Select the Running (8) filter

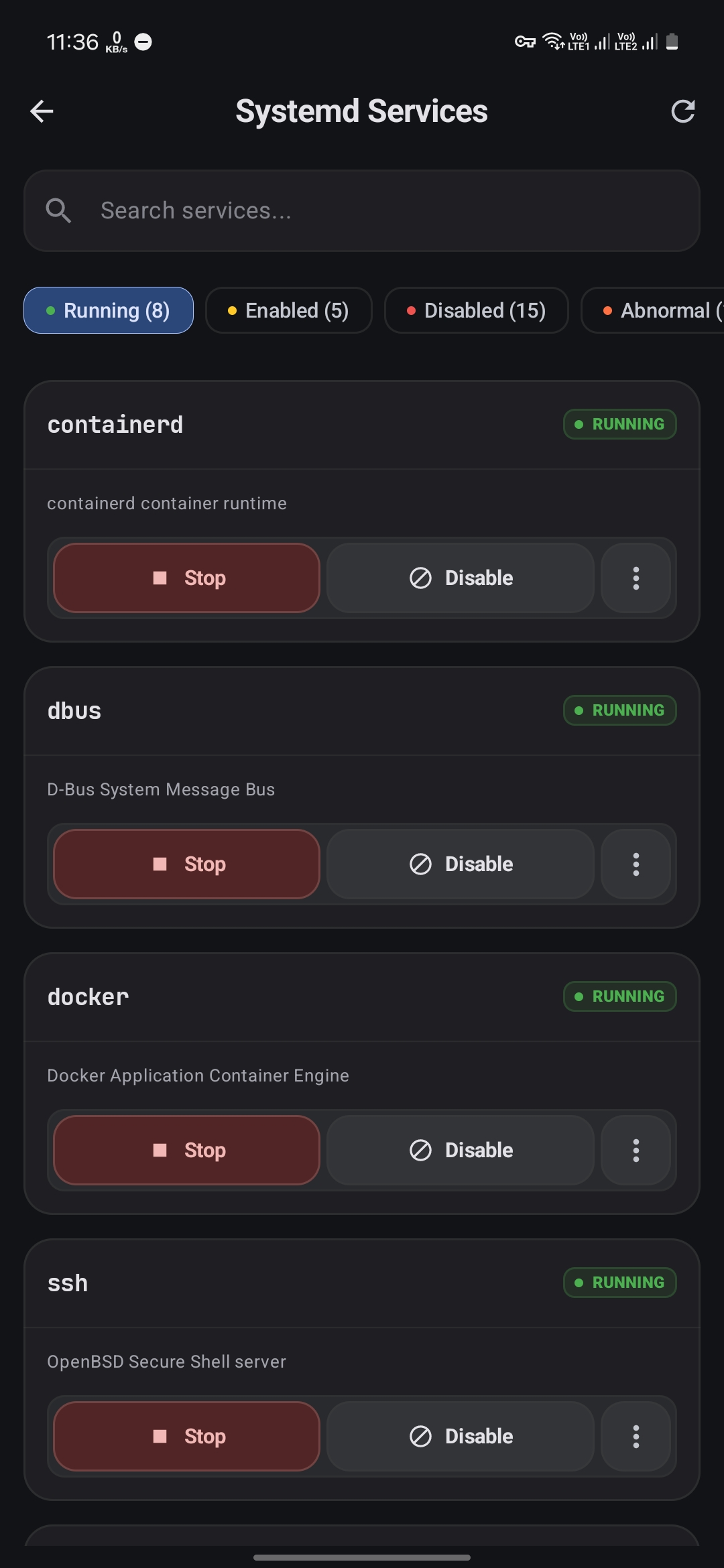[x=109, y=310]
